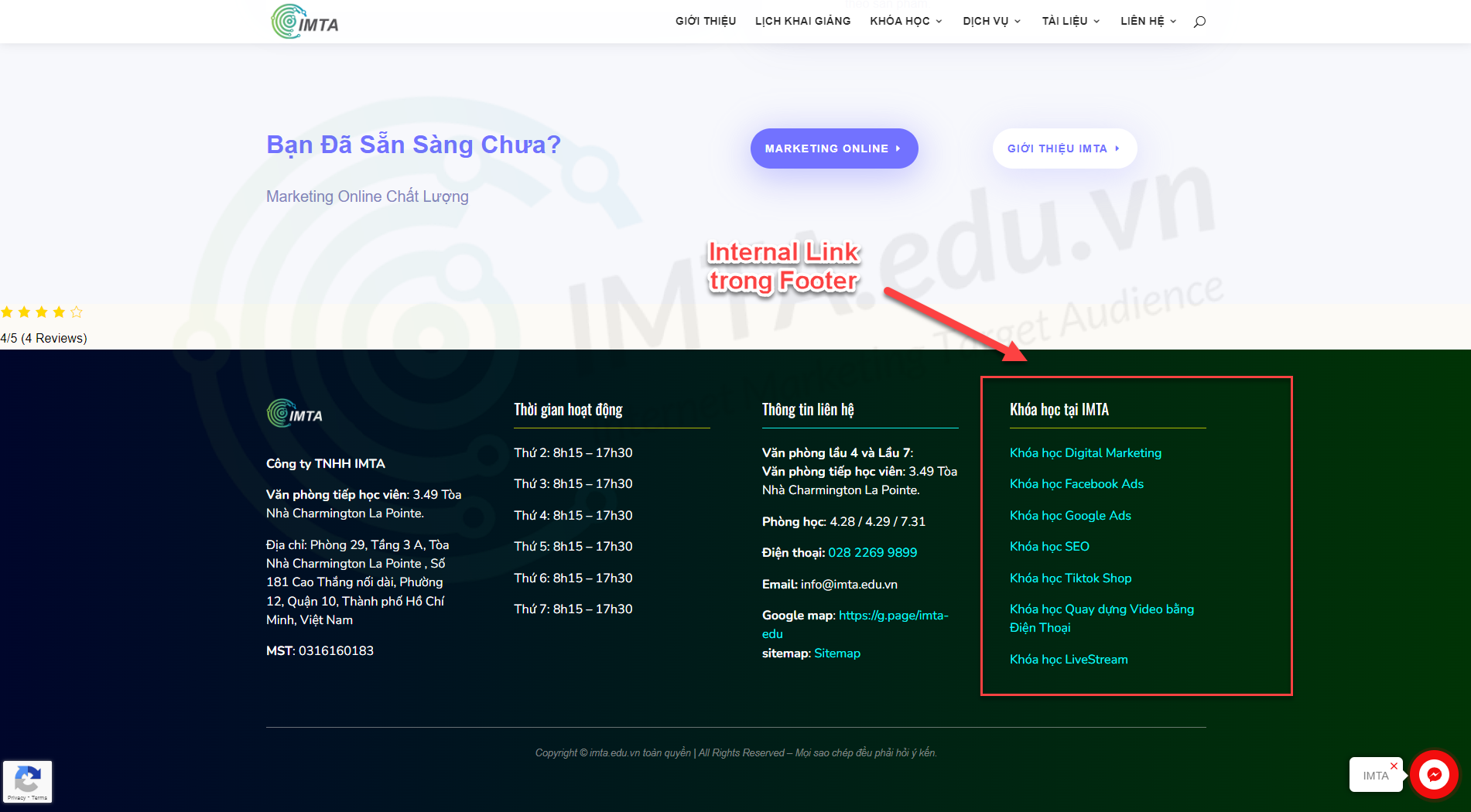Click 'Thứ 2: 8h15 – 17h30' row

point(573,453)
